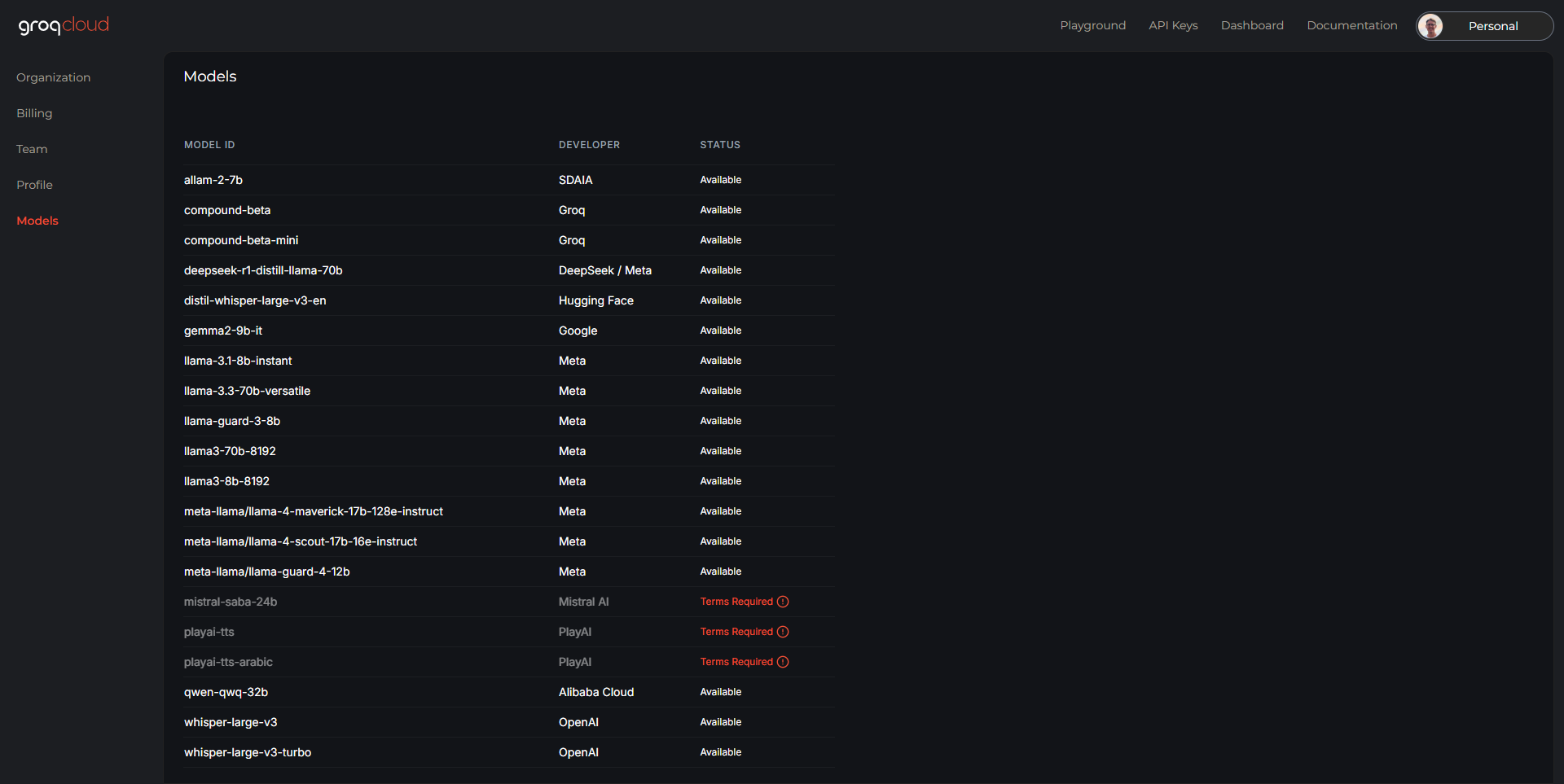
Task: Click Available status for qwen-qwq-32b
Action: coord(721,692)
